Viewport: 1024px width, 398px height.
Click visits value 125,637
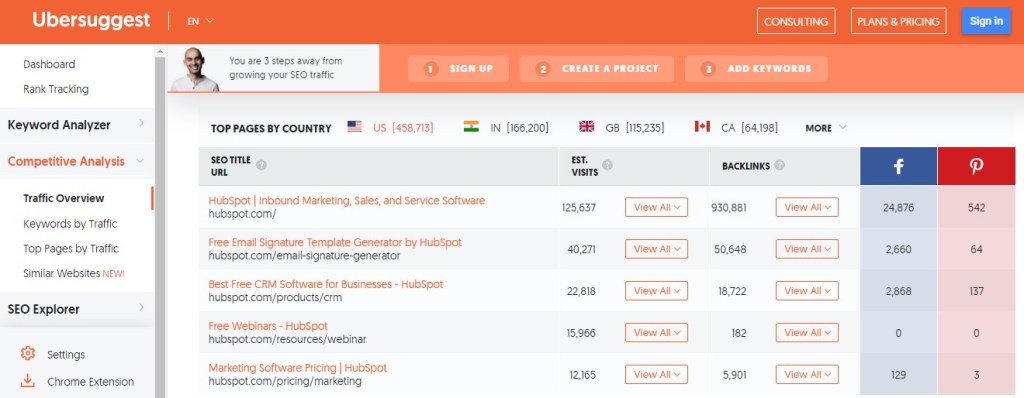(579, 208)
